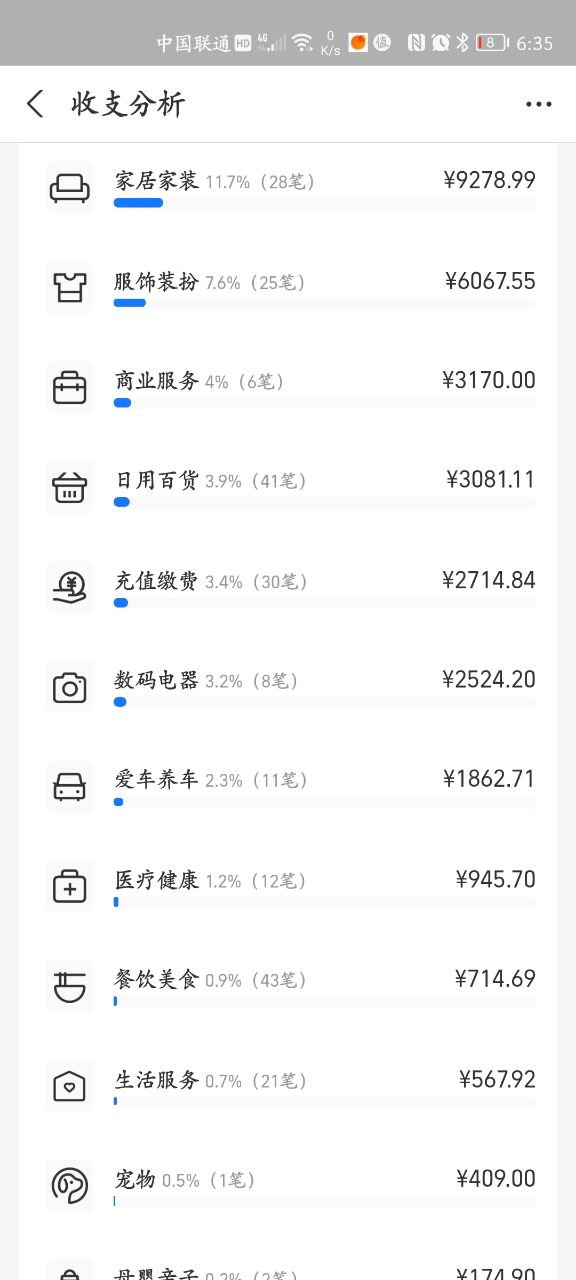The width and height of the screenshot is (576, 1280).
Task: Tap the briefcase icon for 商业服务
Action: pyautogui.click(x=69, y=387)
